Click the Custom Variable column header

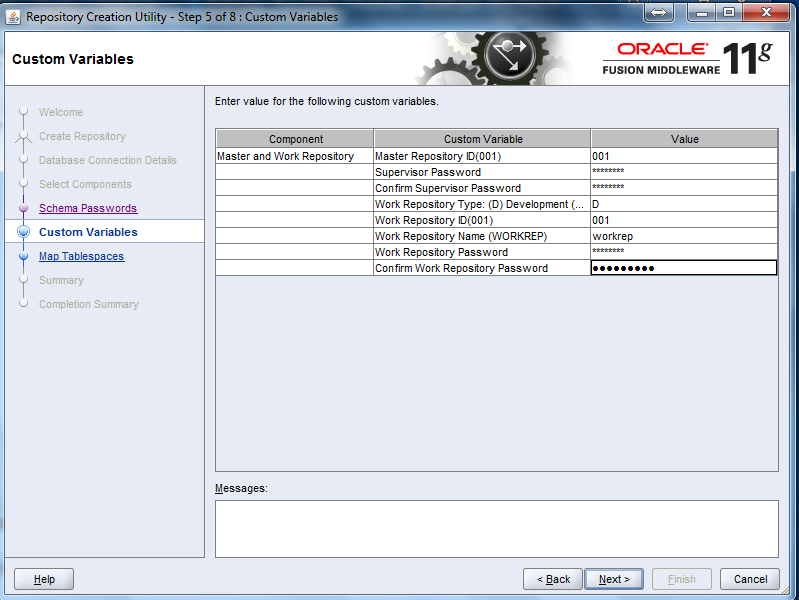point(483,139)
